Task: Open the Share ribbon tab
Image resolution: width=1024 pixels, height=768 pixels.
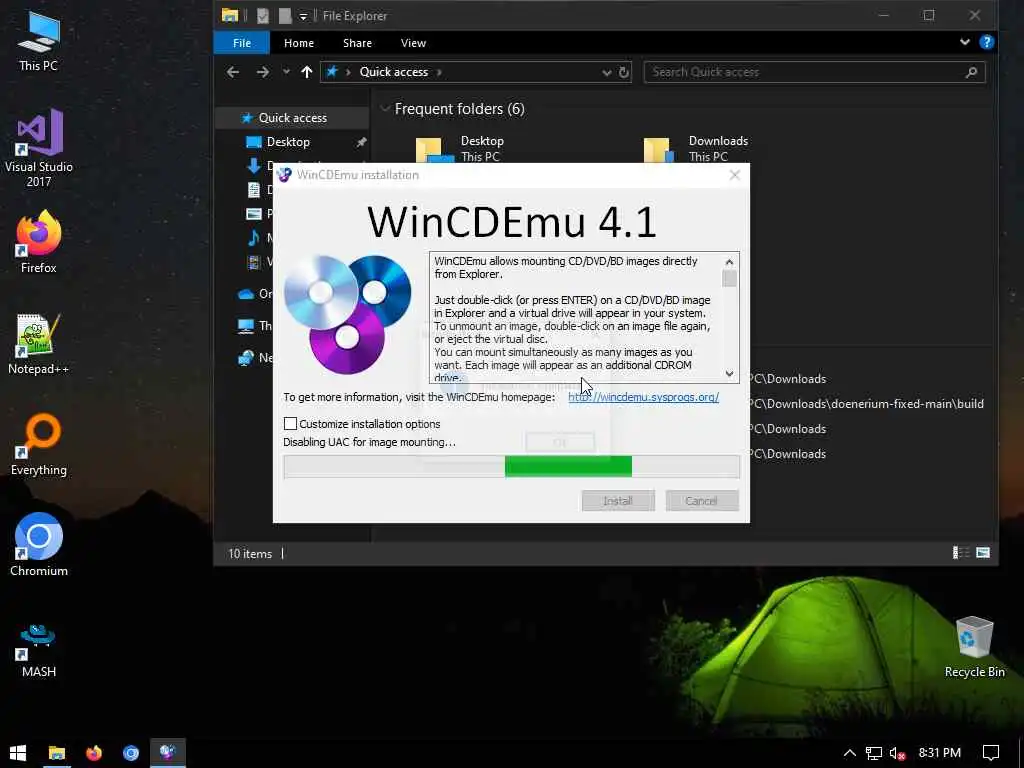Action: [357, 43]
